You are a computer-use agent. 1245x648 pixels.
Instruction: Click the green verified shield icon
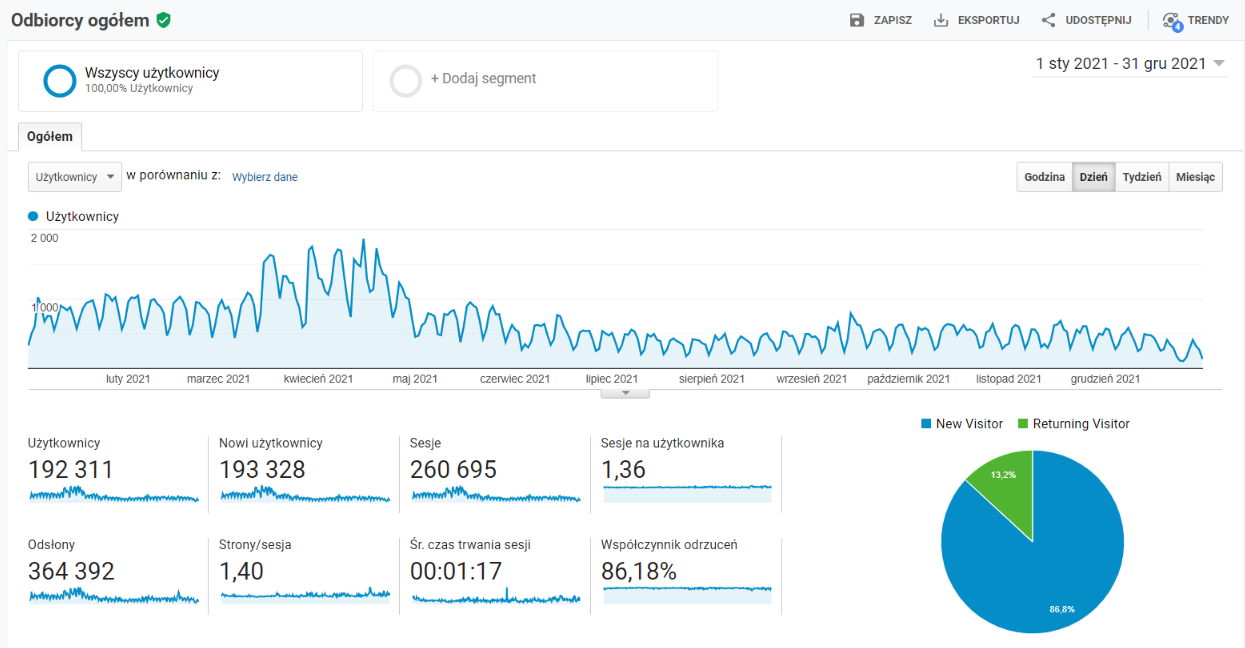tap(163, 20)
